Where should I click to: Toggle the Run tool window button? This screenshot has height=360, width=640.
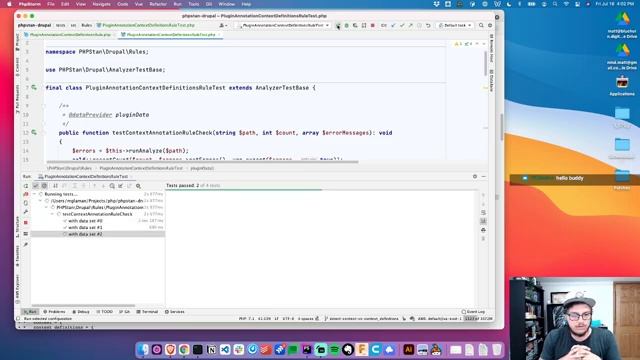30,311
